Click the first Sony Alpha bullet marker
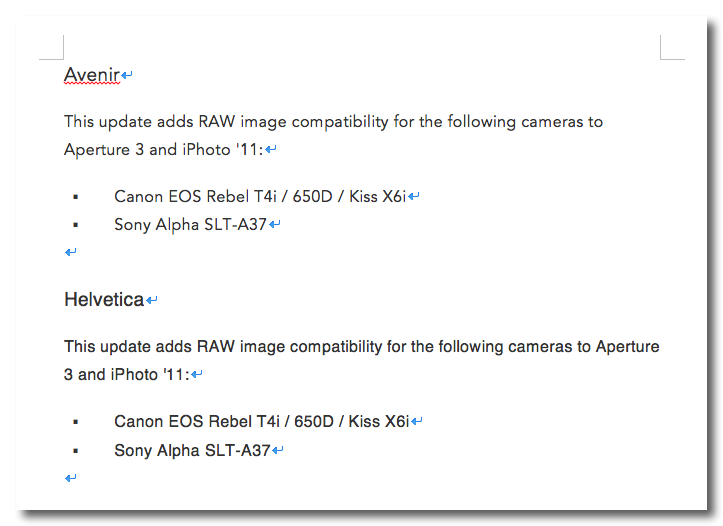The height and width of the screenshot is (526, 723). point(76,225)
